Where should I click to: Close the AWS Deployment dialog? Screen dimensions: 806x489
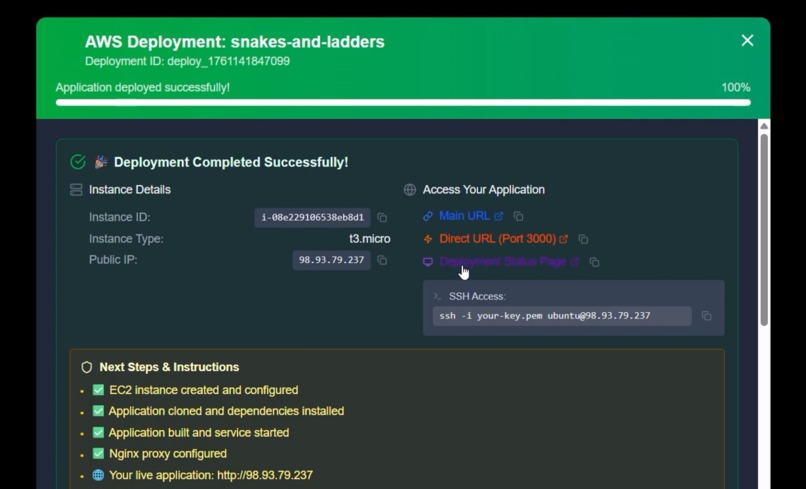(747, 40)
